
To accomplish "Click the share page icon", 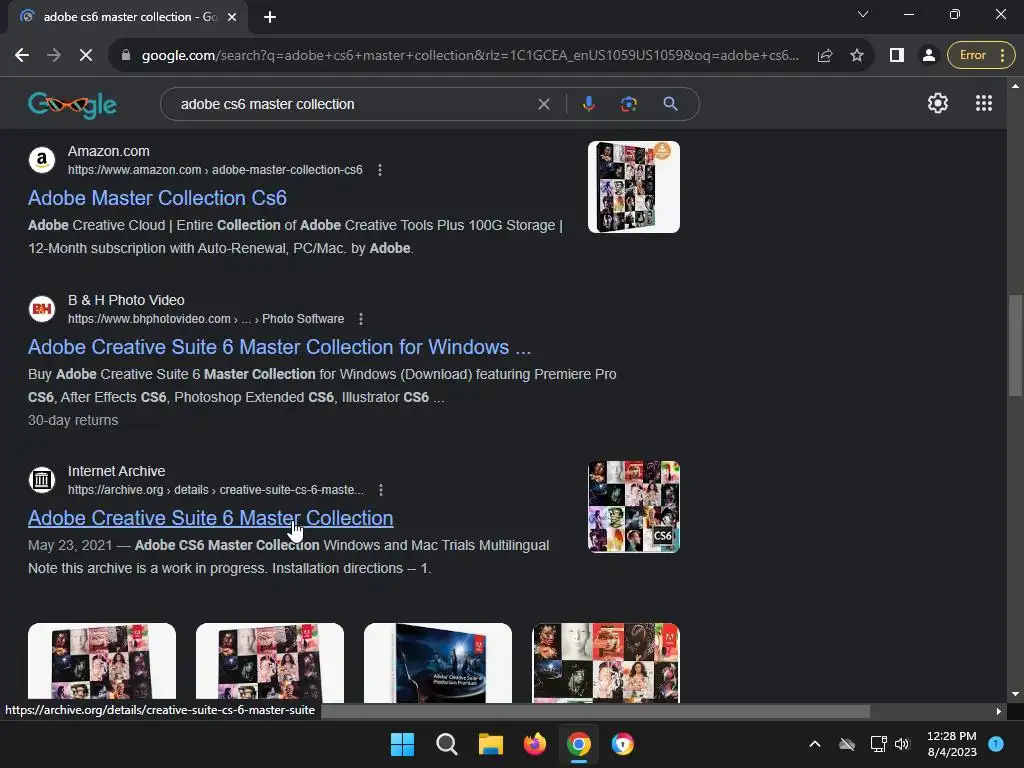I will pyautogui.click(x=825, y=56).
